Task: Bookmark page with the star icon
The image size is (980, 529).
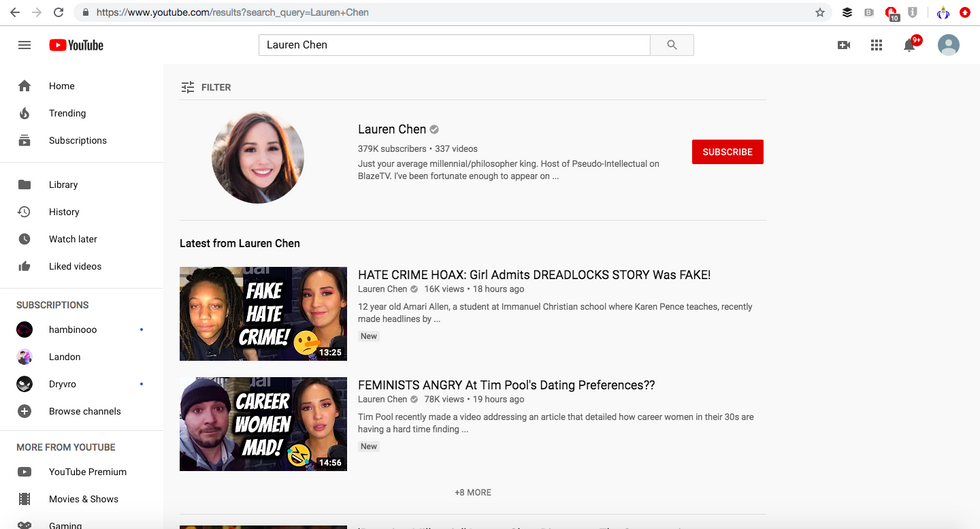Action: (x=820, y=13)
